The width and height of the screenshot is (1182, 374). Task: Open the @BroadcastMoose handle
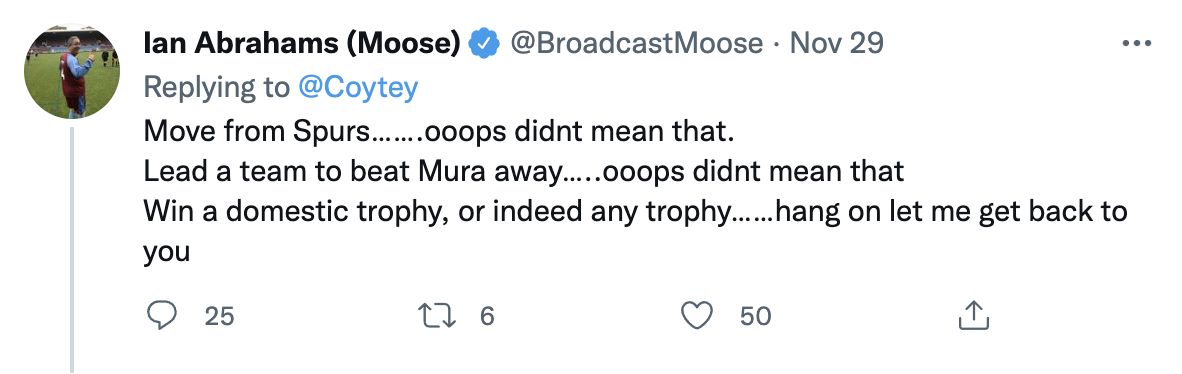point(637,44)
